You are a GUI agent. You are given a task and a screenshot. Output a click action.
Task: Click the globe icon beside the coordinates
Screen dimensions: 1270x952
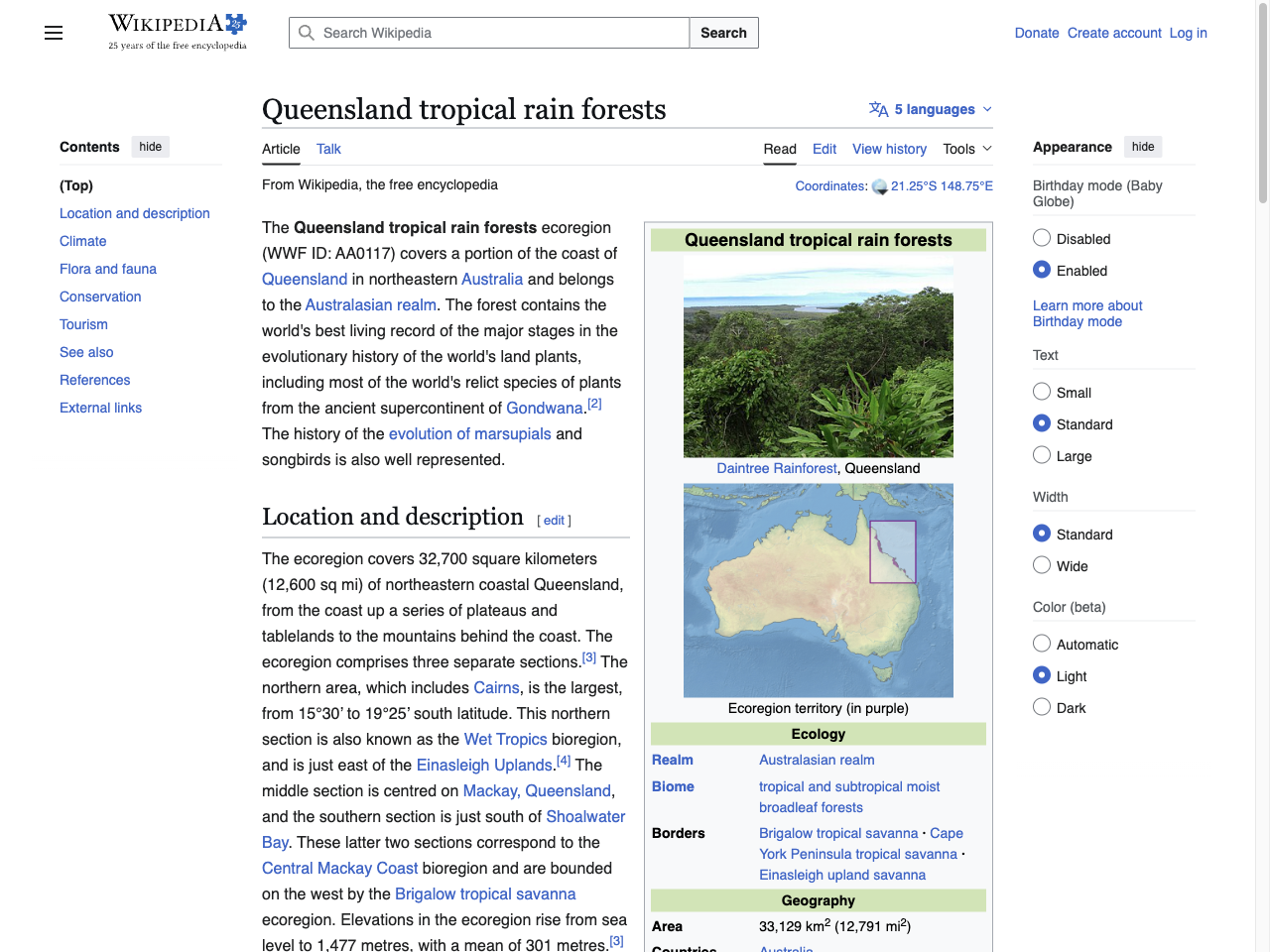click(x=879, y=185)
